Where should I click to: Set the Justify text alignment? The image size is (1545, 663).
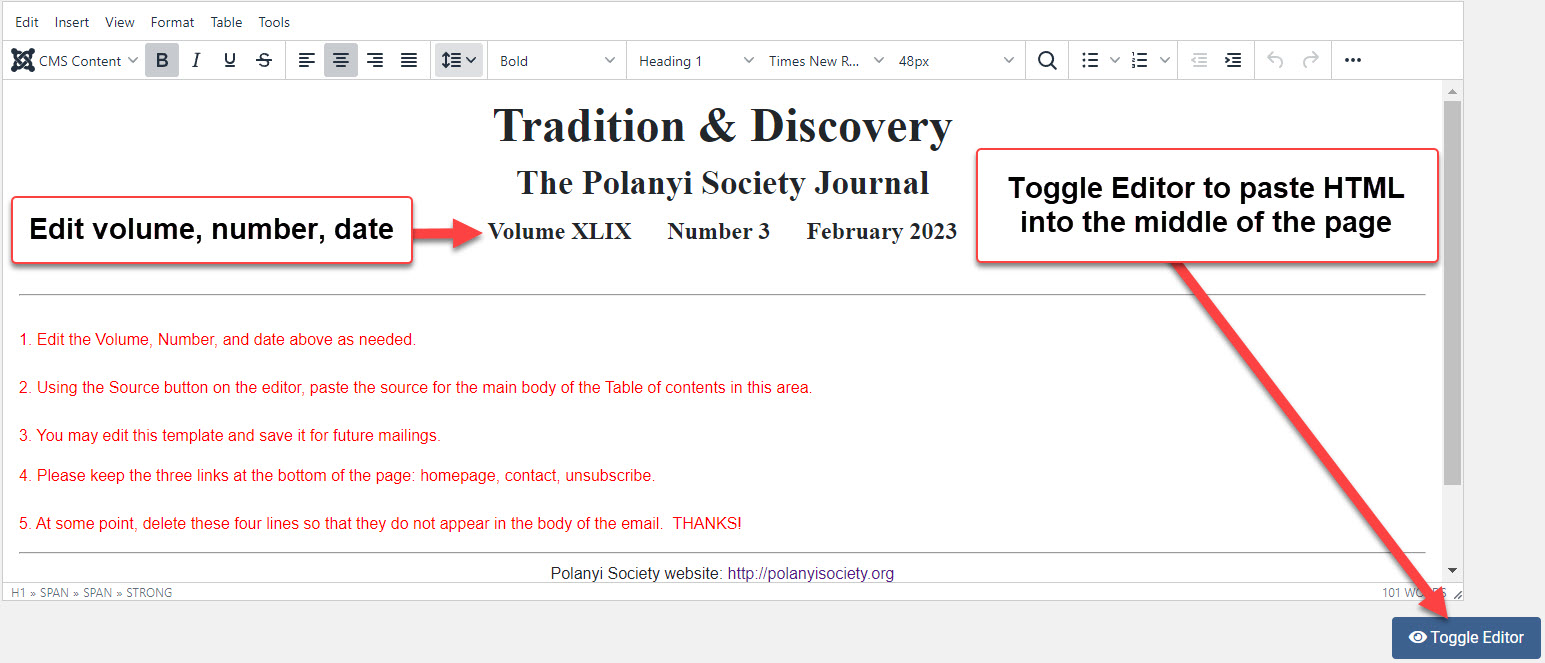pyautogui.click(x=409, y=61)
